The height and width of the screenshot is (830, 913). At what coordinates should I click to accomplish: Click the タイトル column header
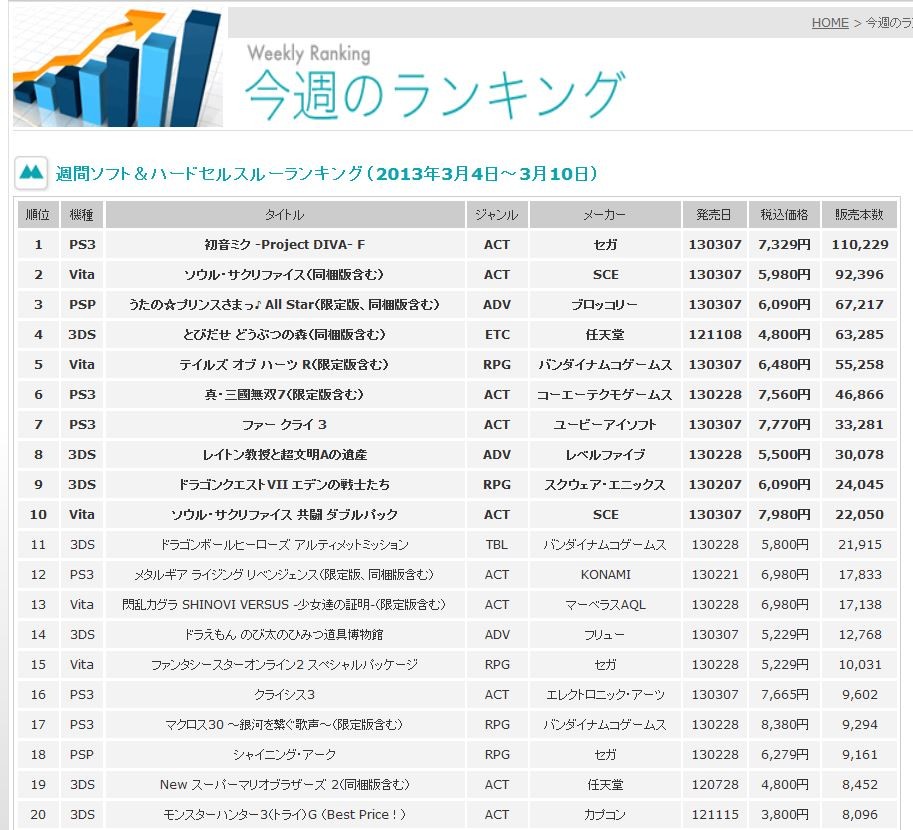(285, 214)
